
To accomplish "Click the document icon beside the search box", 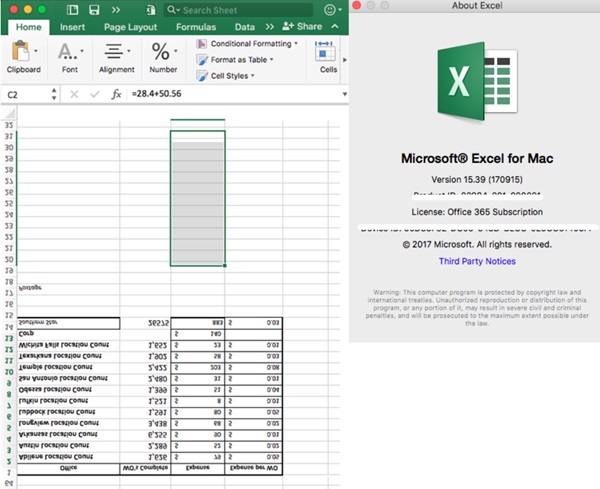I will click(151, 10).
